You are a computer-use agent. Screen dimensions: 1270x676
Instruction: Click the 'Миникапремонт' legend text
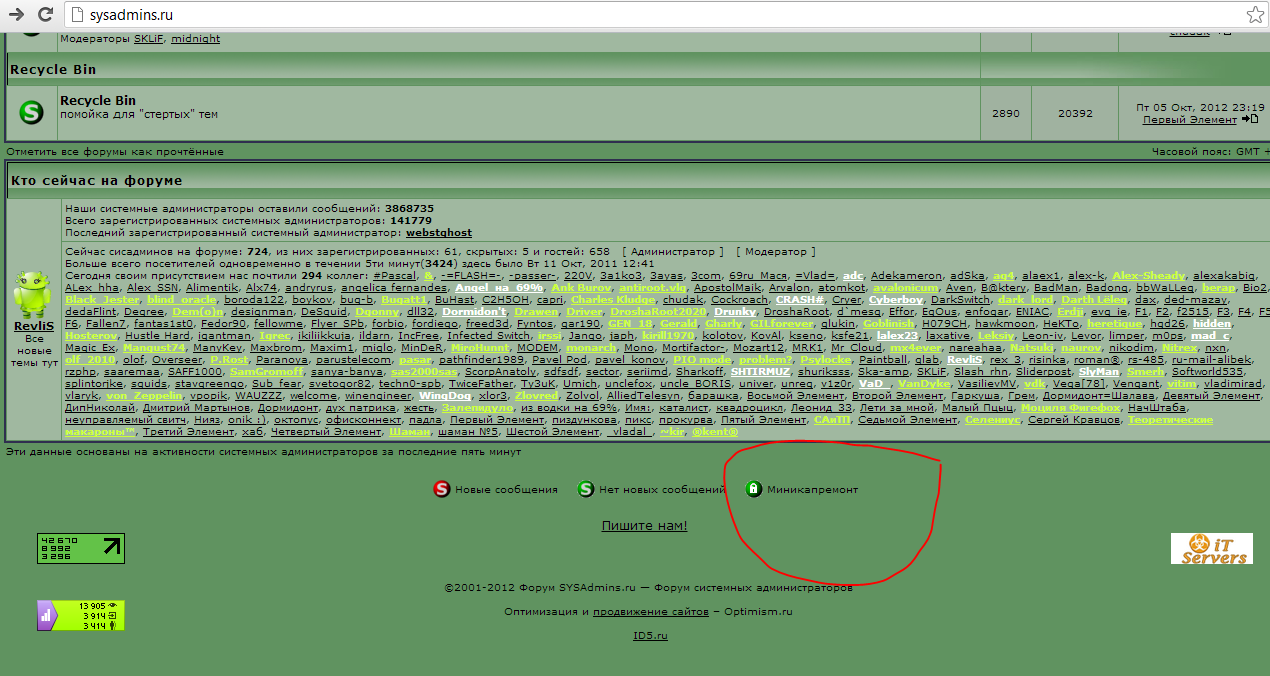pos(813,490)
